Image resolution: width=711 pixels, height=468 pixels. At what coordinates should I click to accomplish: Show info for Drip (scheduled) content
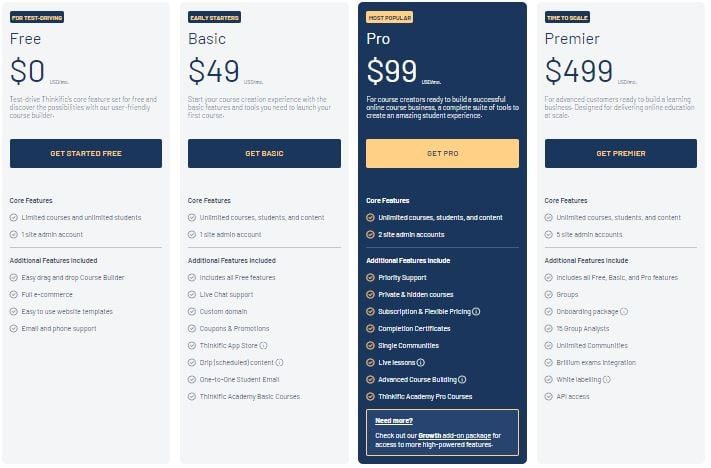click(279, 362)
